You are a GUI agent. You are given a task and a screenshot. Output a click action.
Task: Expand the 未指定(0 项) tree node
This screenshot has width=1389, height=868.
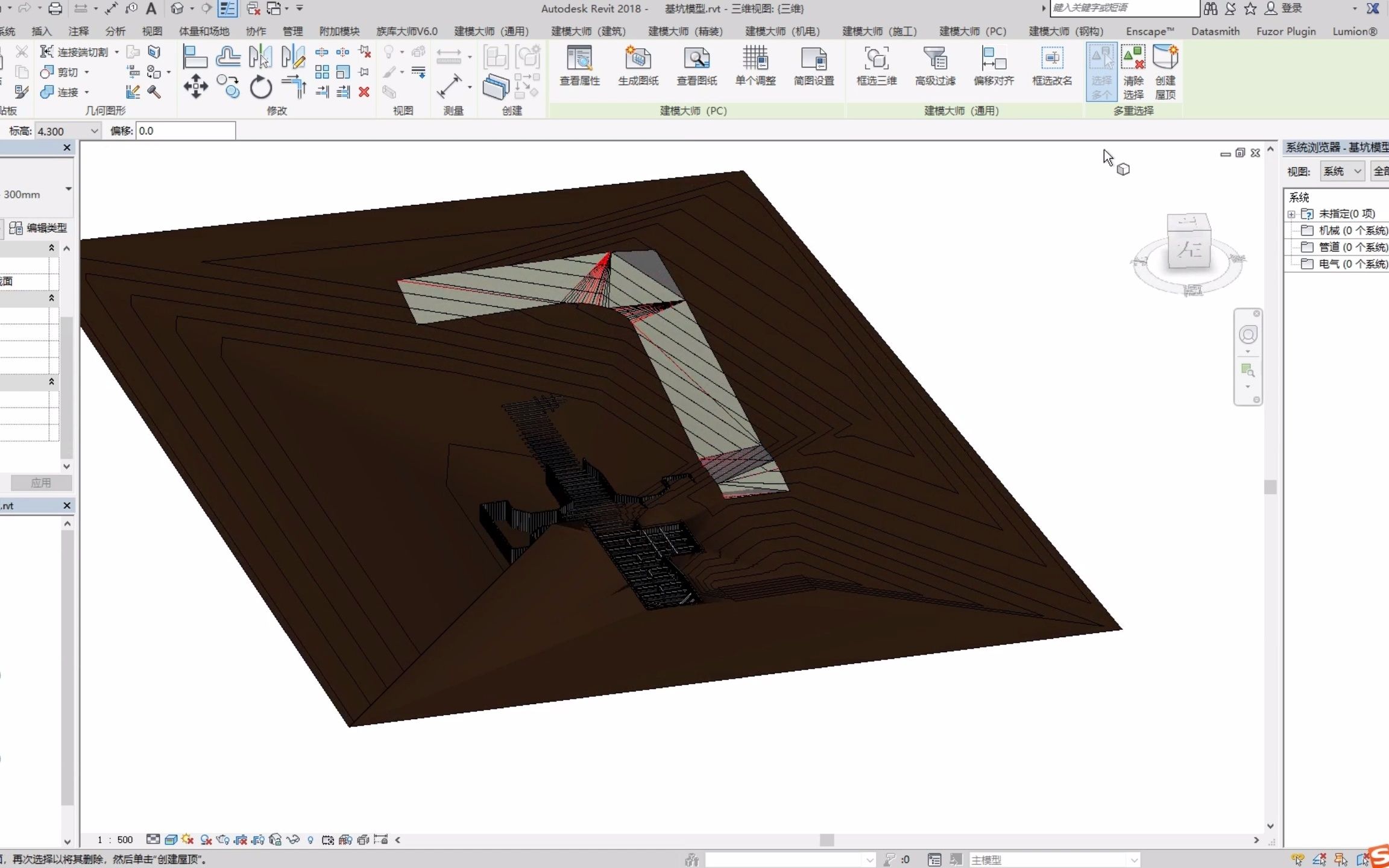1291,214
